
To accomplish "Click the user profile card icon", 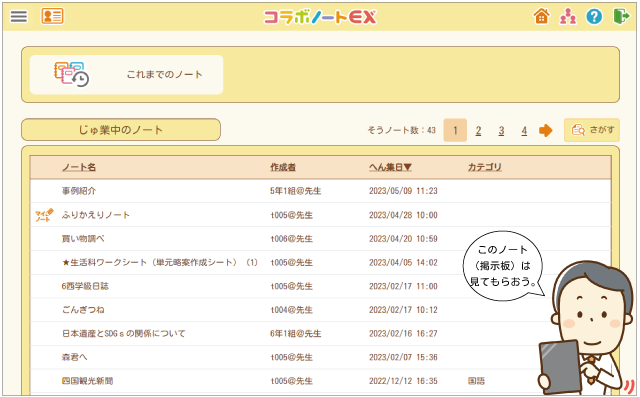I will 52,16.
